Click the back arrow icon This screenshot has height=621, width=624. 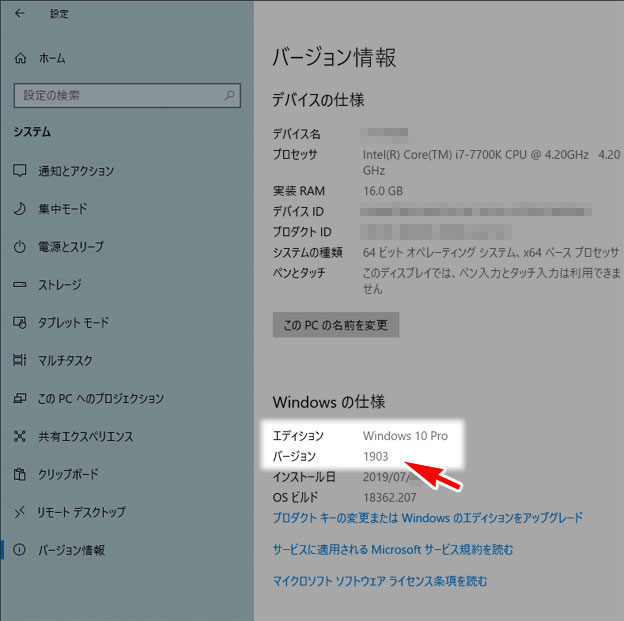pyautogui.click(x=19, y=14)
